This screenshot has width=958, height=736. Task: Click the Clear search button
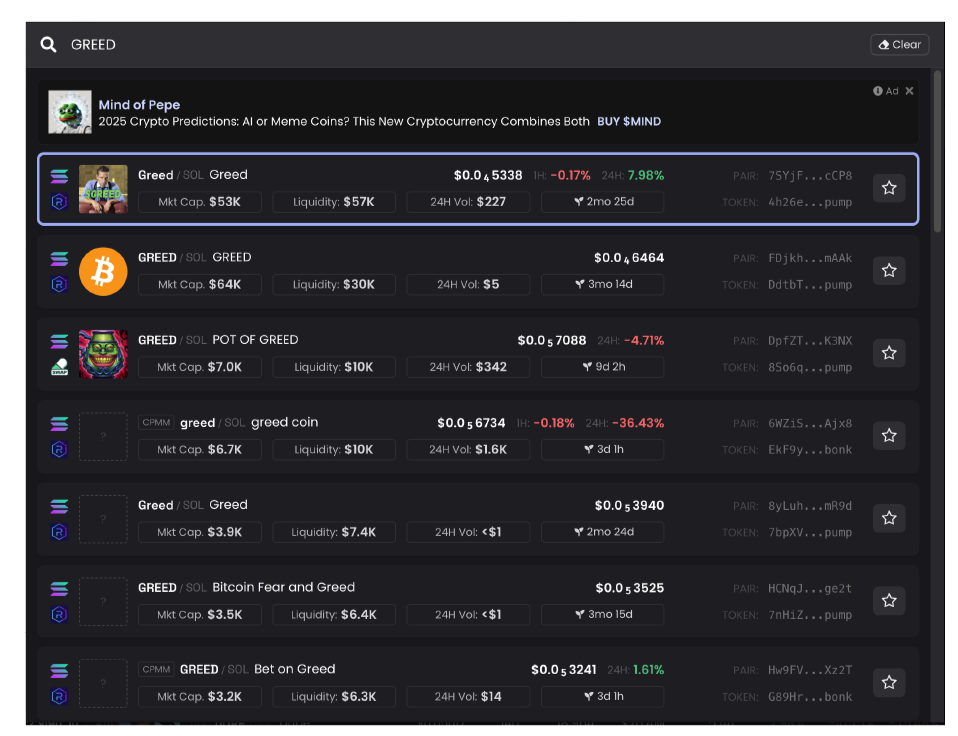tap(898, 44)
